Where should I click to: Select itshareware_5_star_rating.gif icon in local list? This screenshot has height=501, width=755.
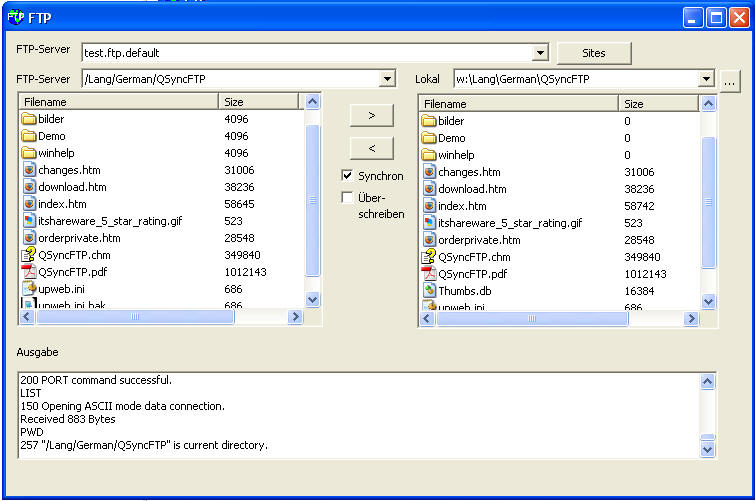coord(429,223)
